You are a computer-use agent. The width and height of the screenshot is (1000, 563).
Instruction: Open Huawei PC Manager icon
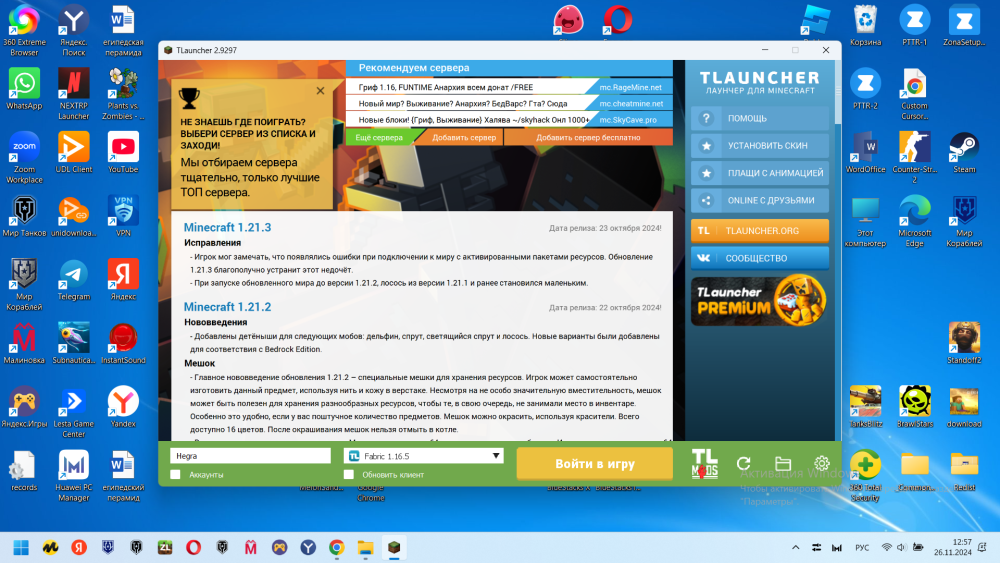[x=73, y=476]
